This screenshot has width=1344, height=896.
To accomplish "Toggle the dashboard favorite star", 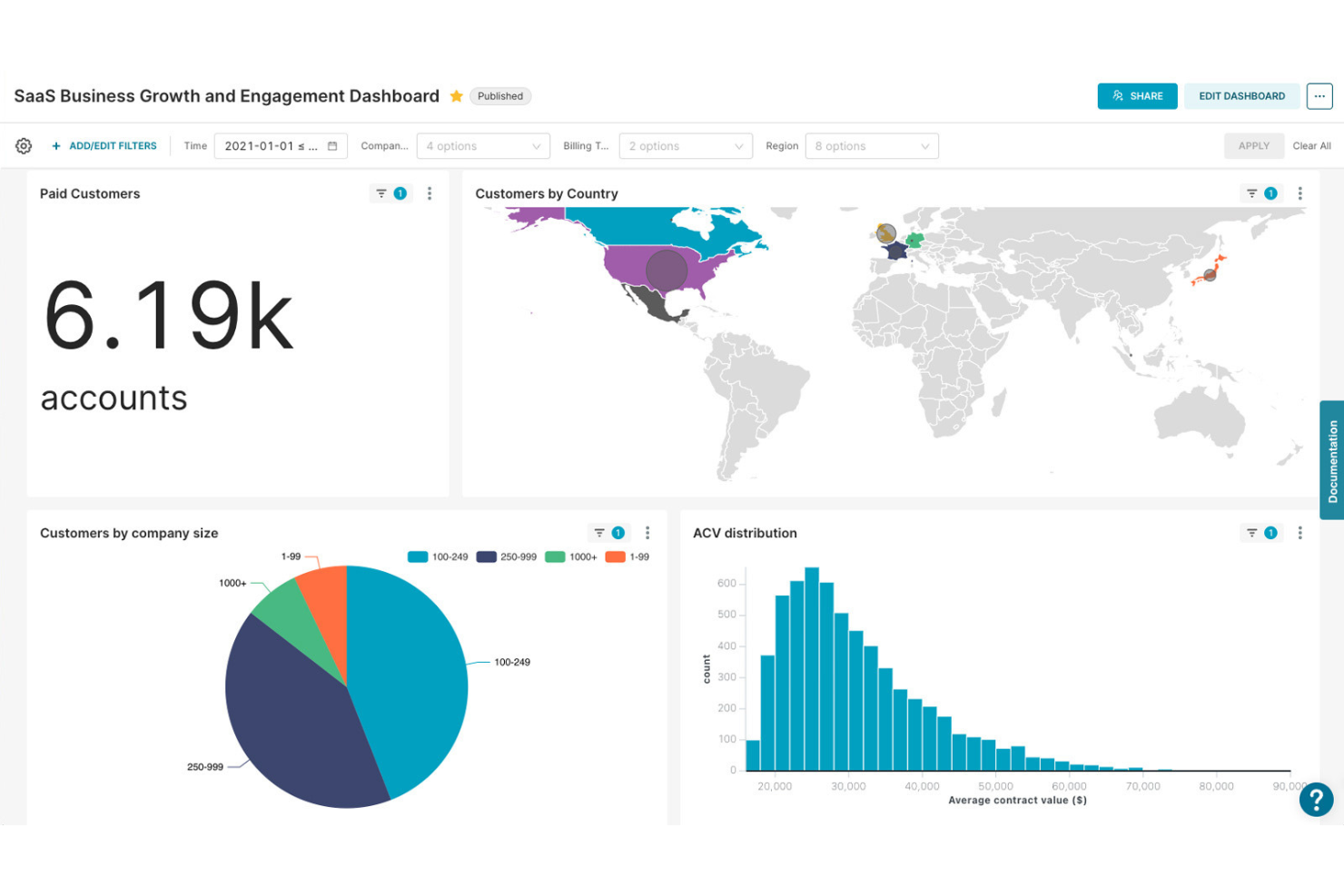I will (x=457, y=94).
